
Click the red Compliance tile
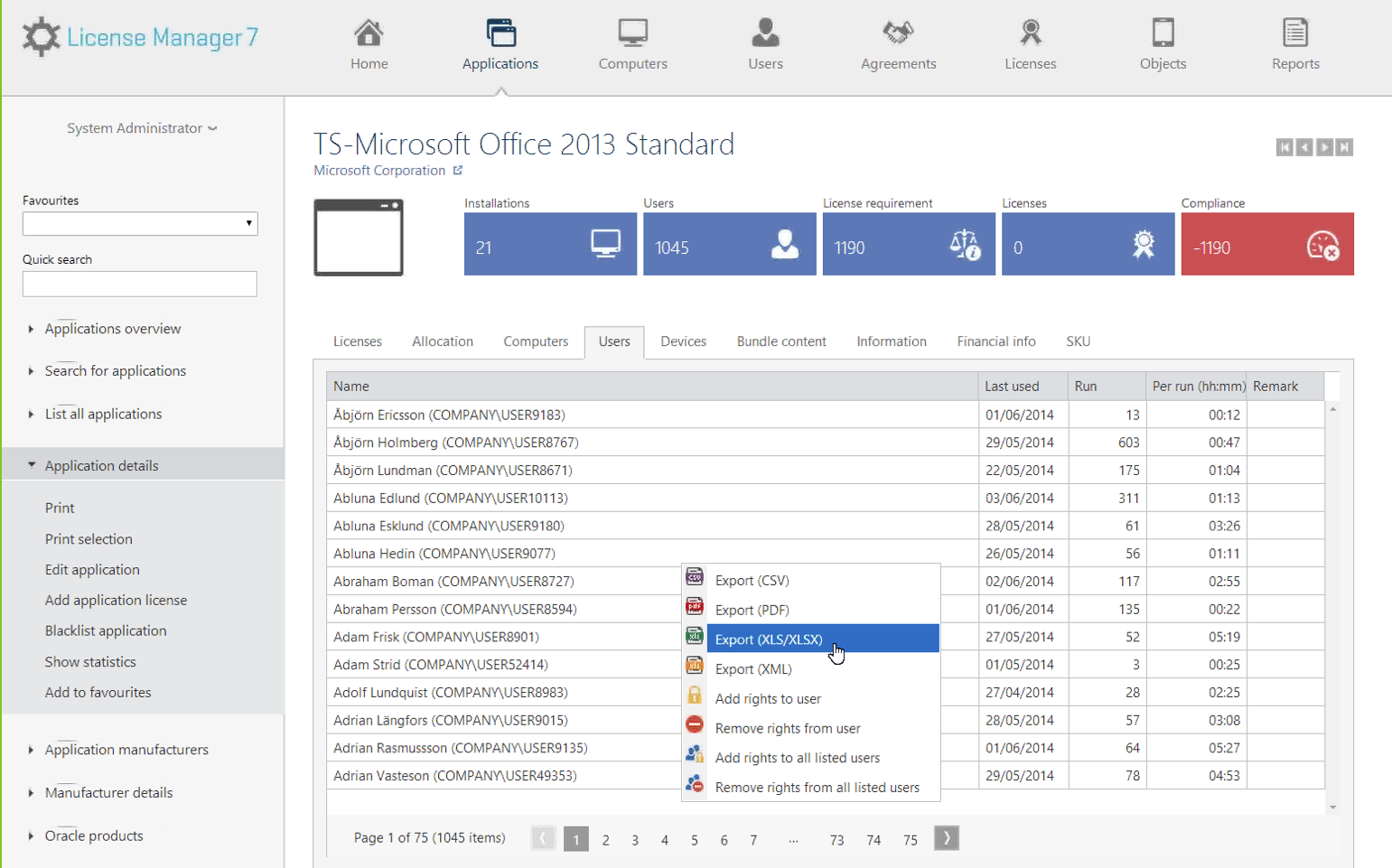coord(1266,244)
